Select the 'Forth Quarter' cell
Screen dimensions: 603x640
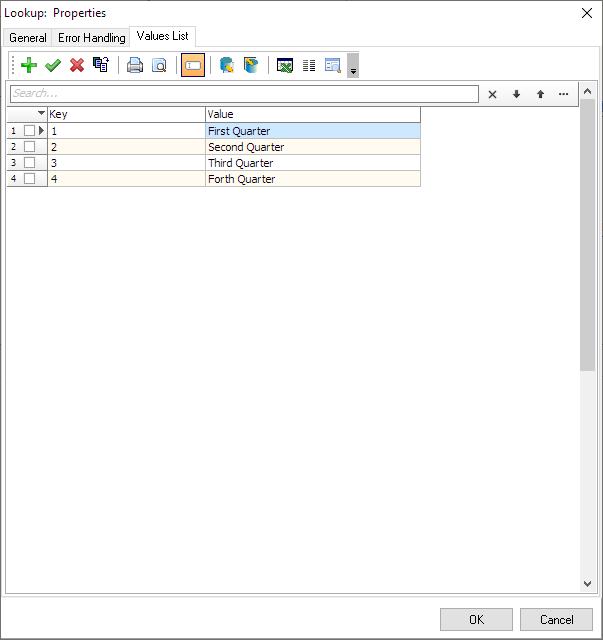point(313,179)
